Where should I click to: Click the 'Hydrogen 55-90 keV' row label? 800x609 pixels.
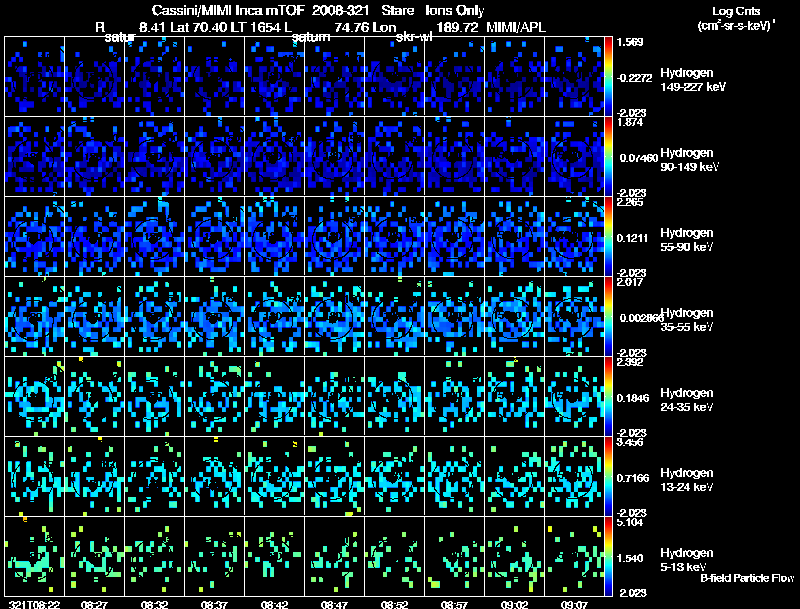pyautogui.click(x=687, y=240)
